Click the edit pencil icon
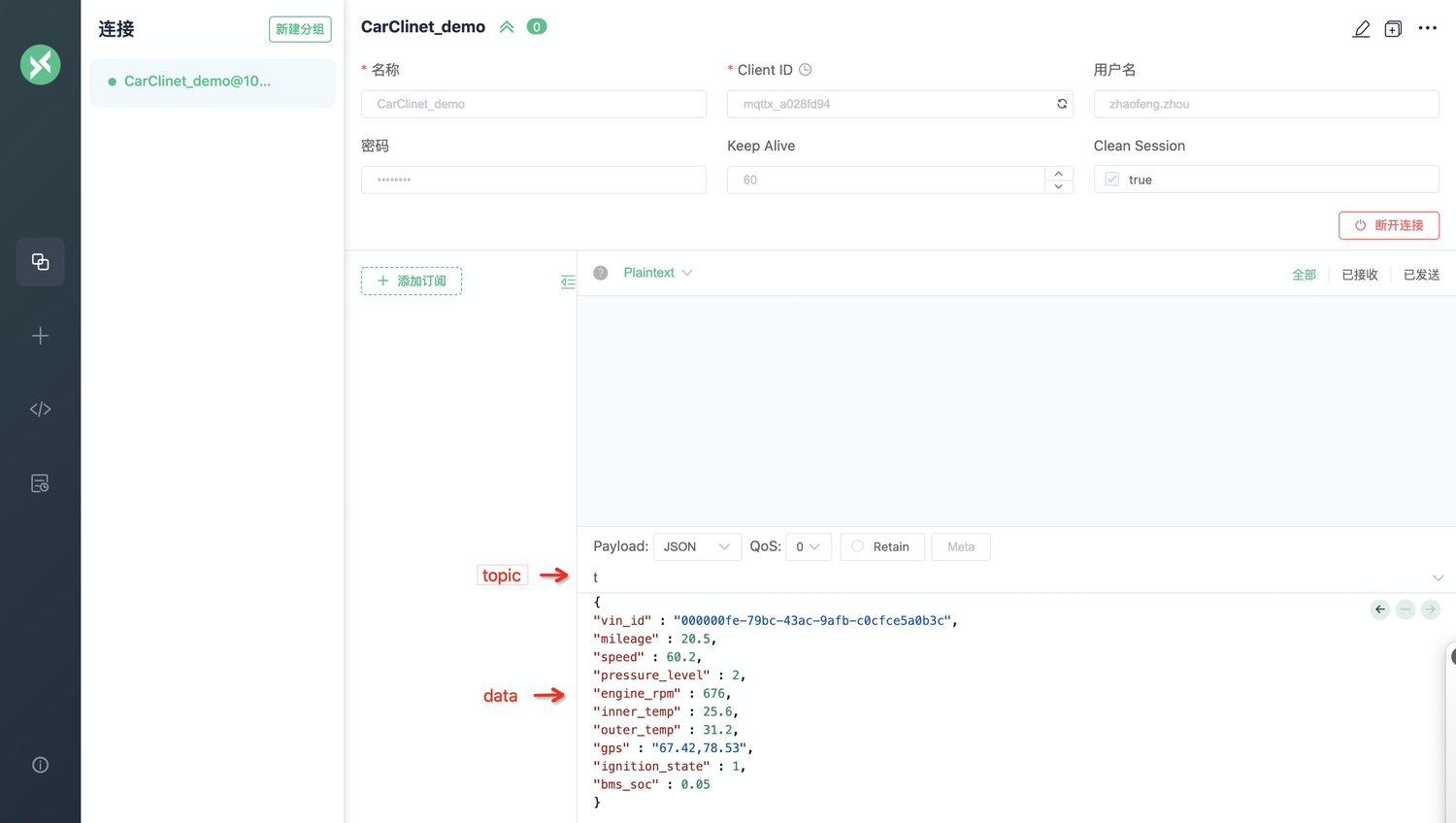 (x=1362, y=29)
